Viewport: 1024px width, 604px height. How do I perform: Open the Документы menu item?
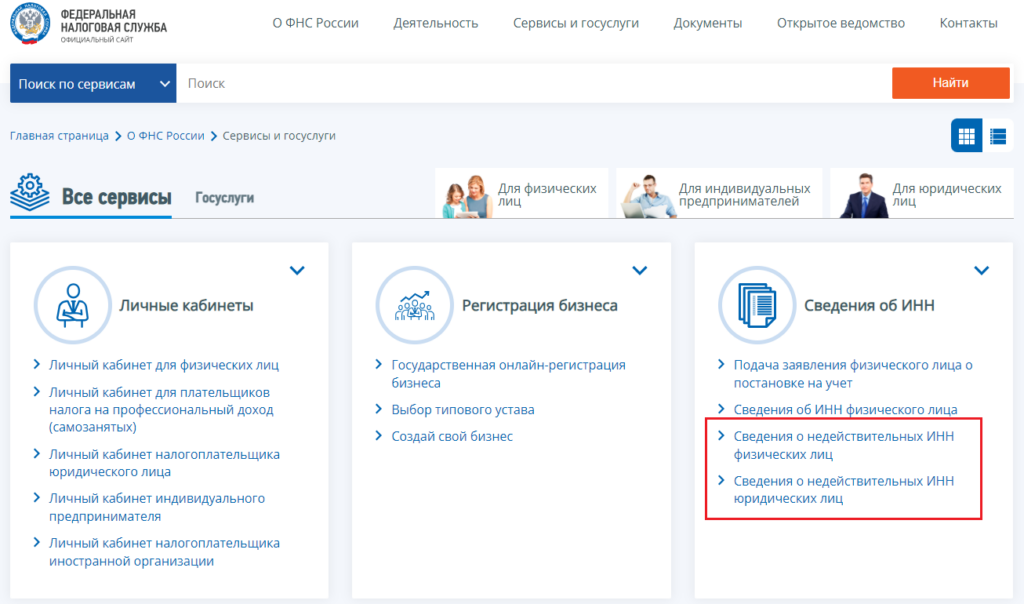coord(707,23)
